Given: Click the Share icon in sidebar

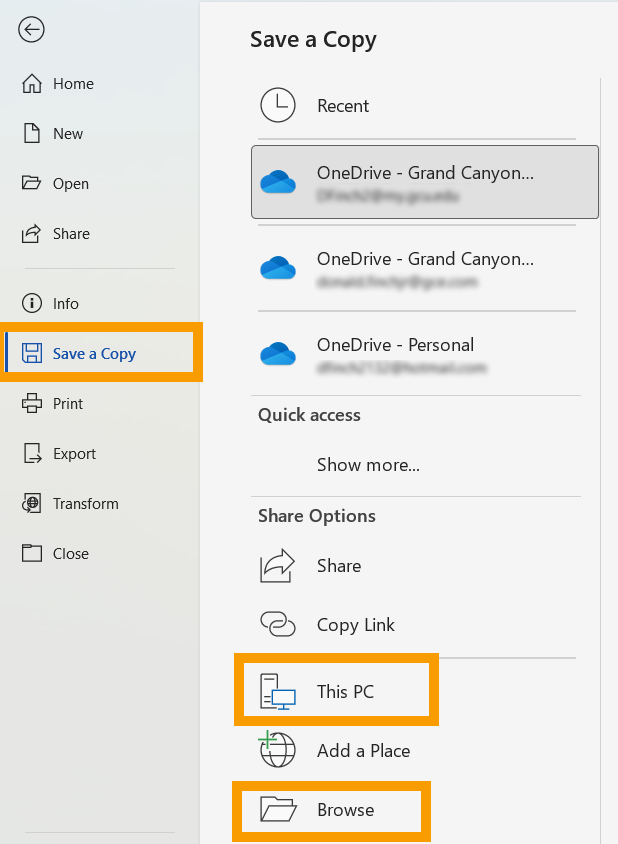Looking at the screenshot, I should coord(32,234).
